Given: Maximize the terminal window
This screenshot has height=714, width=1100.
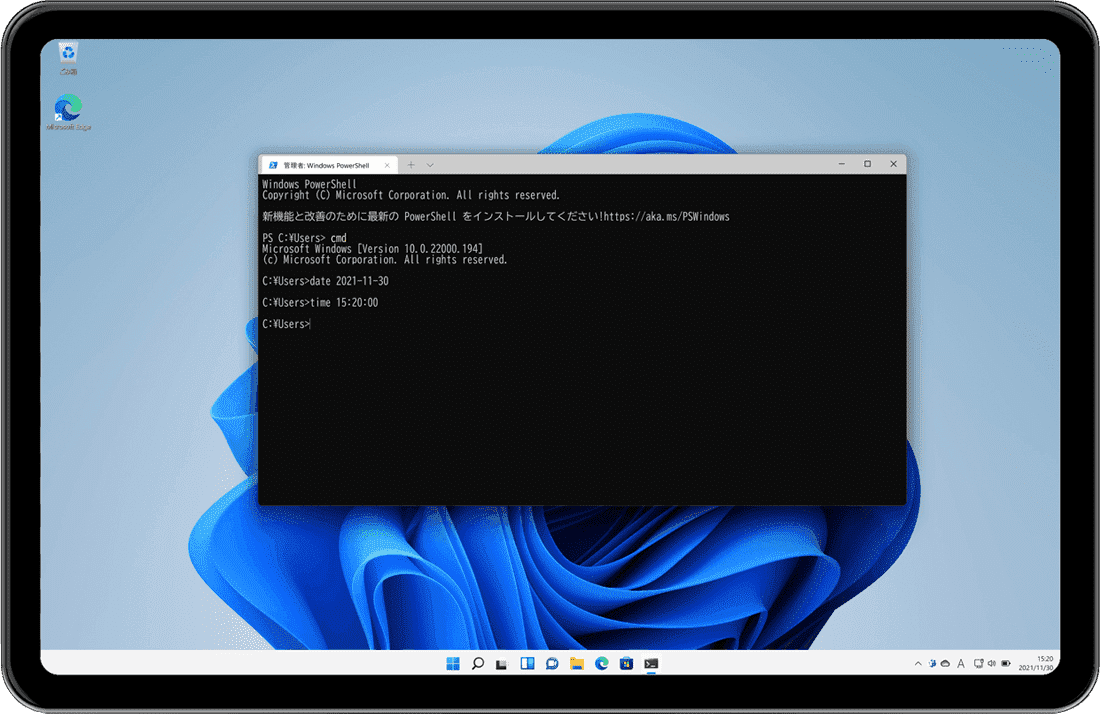Looking at the screenshot, I should [867, 164].
